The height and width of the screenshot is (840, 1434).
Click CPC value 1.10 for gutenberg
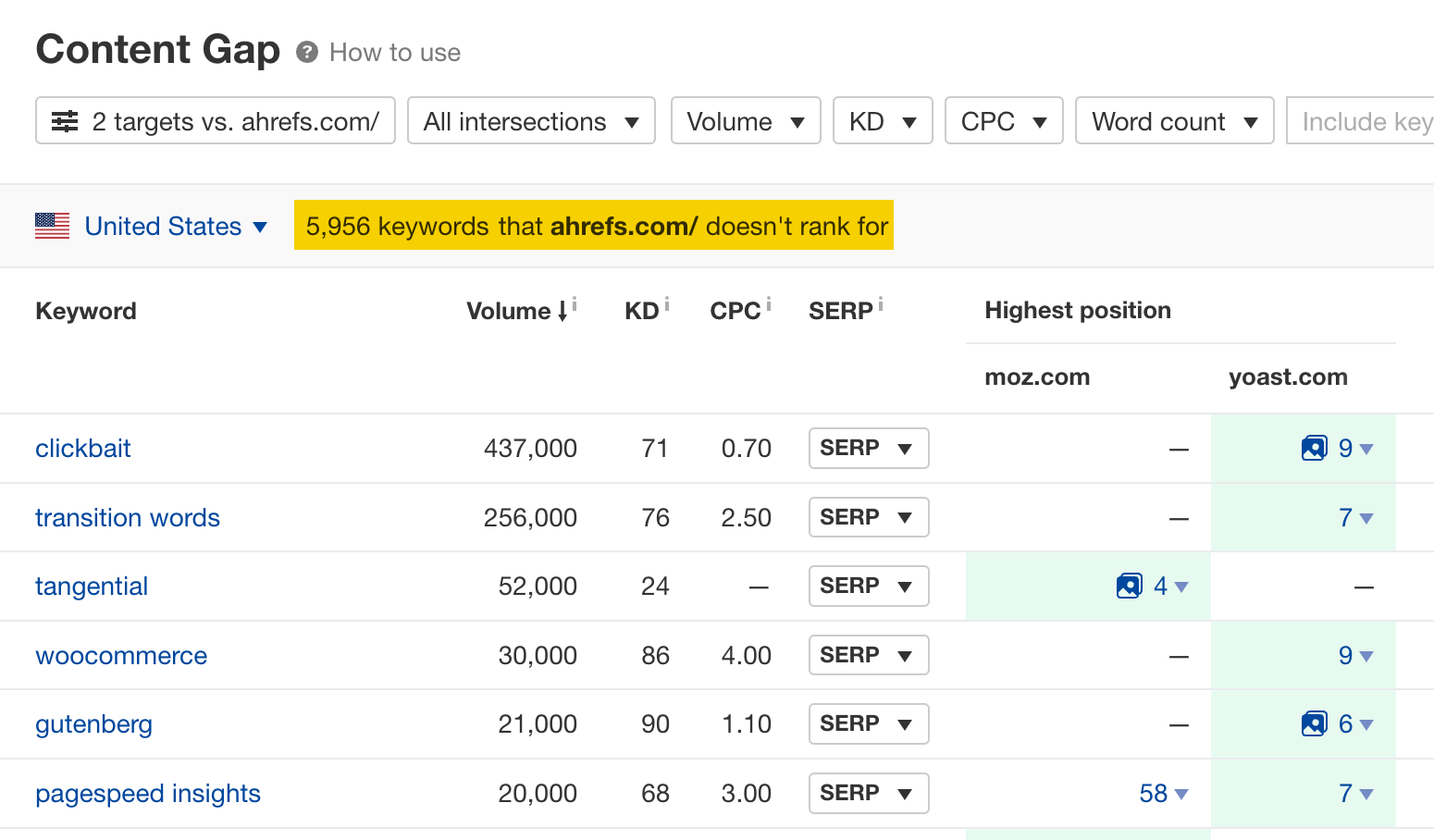(x=746, y=724)
